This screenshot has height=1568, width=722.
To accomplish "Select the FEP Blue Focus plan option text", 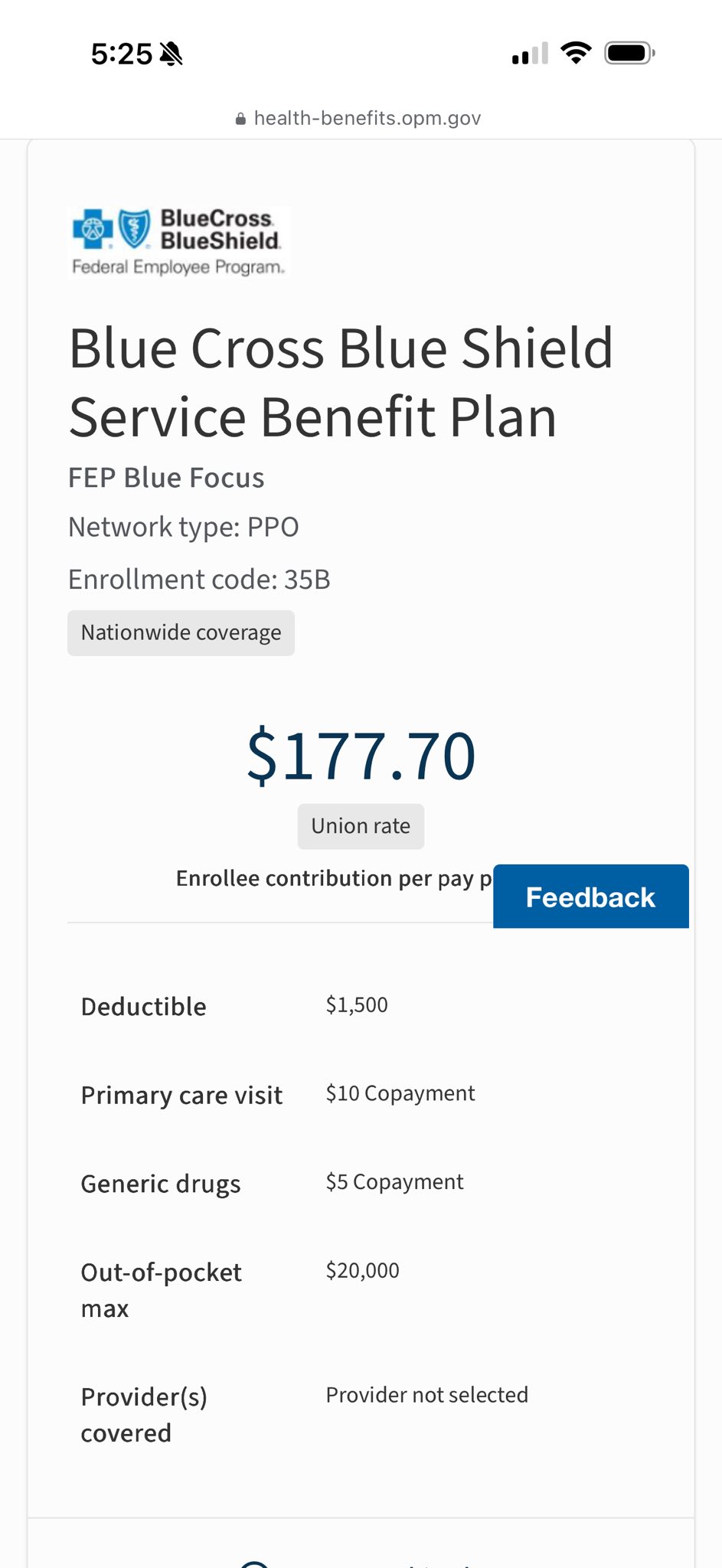I will [x=166, y=478].
